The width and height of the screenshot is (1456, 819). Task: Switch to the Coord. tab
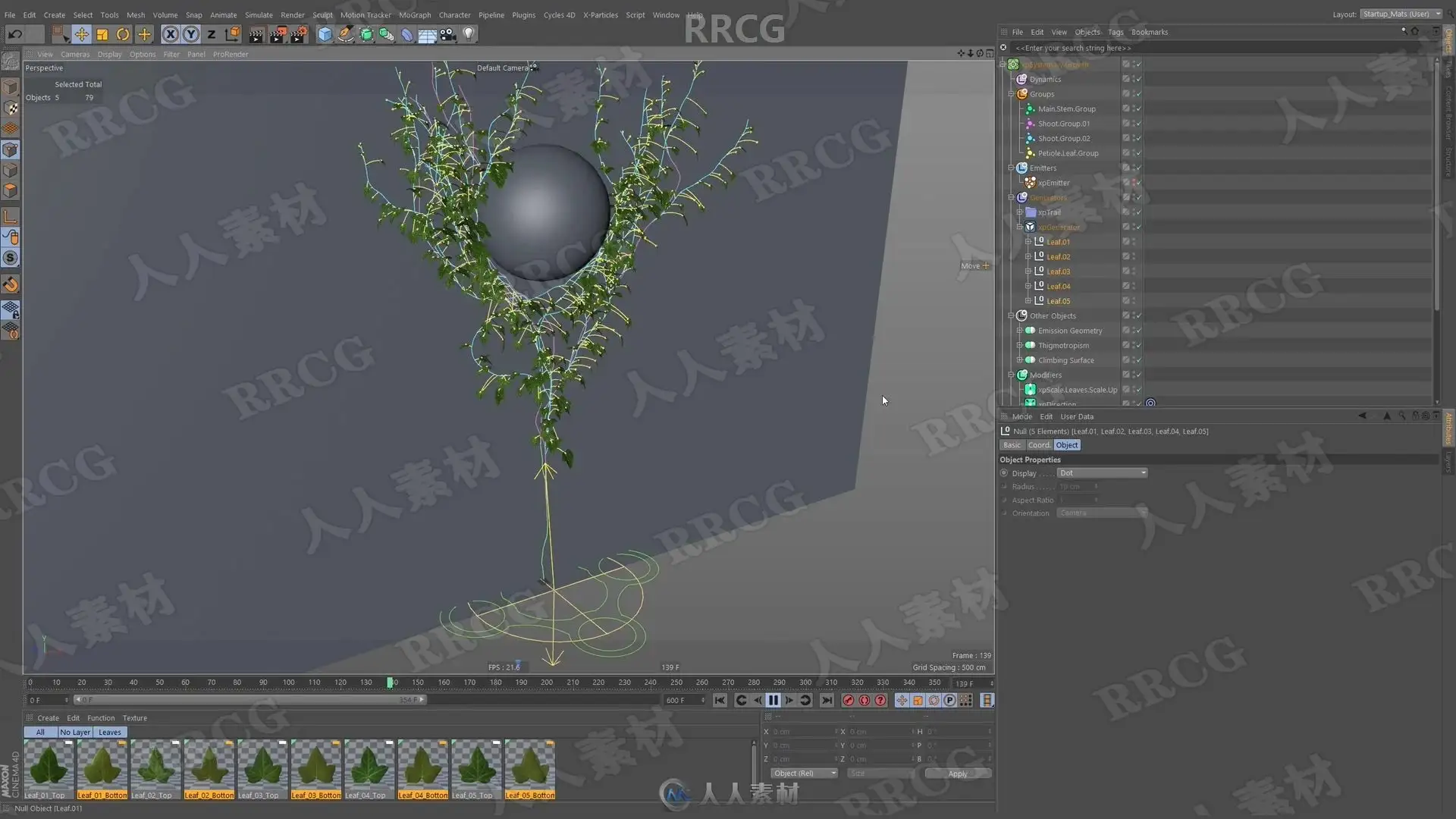click(x=1039, y=445)
